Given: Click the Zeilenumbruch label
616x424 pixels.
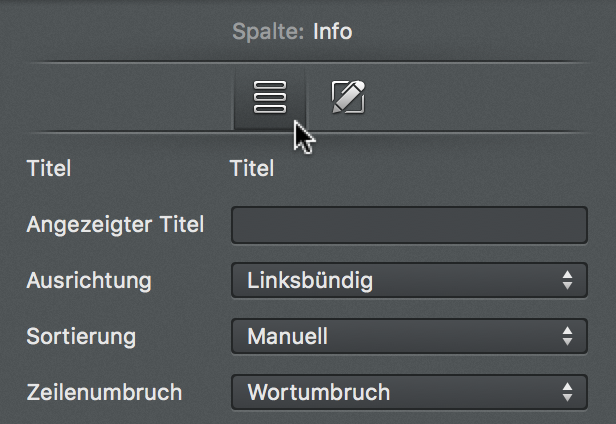Looking at the screenshot, I should coord(104,392).
